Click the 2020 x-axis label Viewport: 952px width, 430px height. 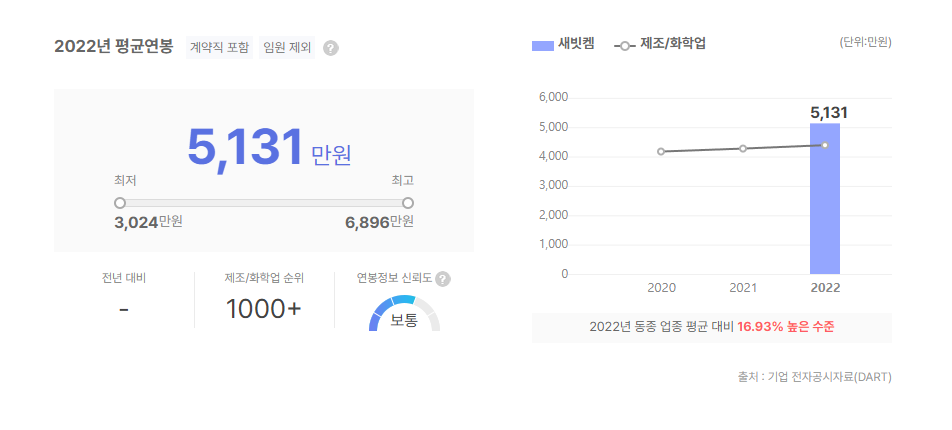click(x=661, y=288)
